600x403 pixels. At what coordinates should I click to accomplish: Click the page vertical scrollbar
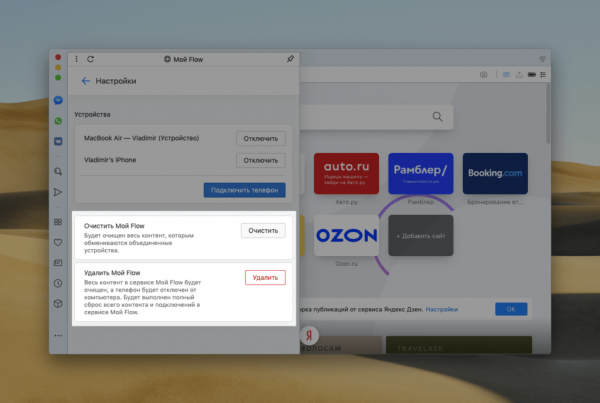(548, 114)
